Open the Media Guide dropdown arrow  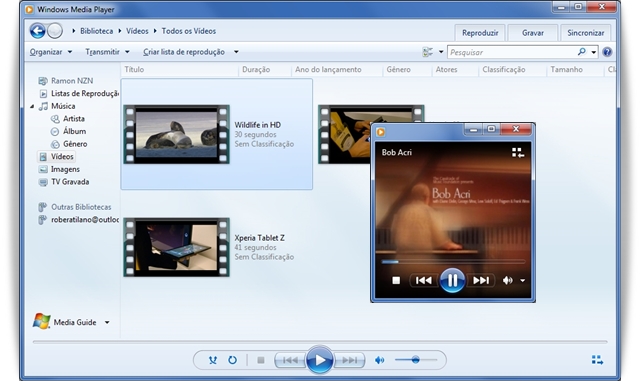click(x=107, y=322)
